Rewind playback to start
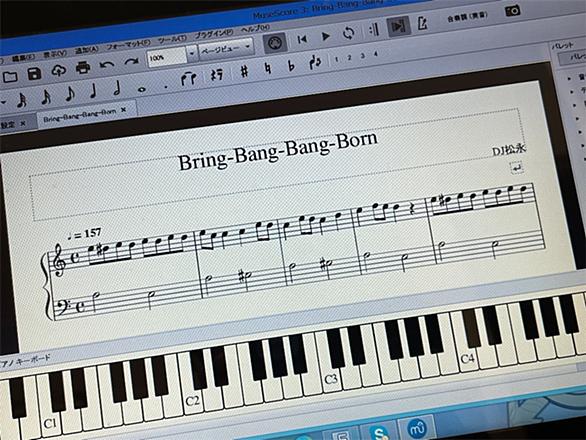 pos(302,39)
